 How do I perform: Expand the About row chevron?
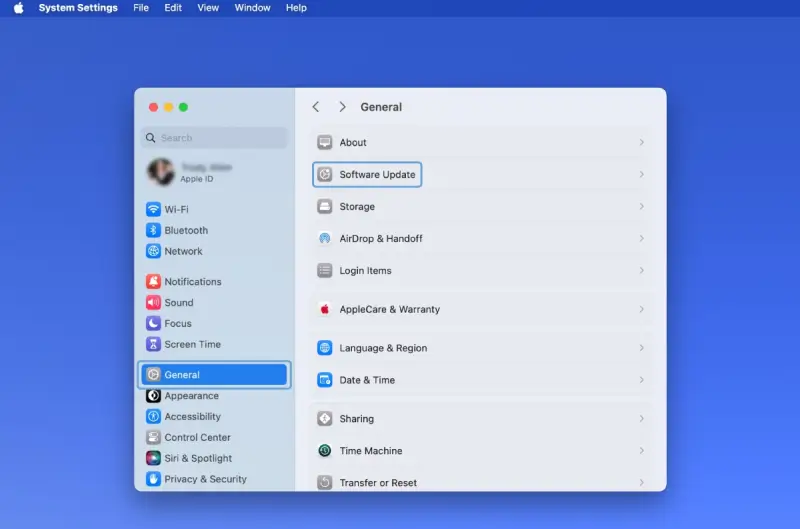pos(641,142)
